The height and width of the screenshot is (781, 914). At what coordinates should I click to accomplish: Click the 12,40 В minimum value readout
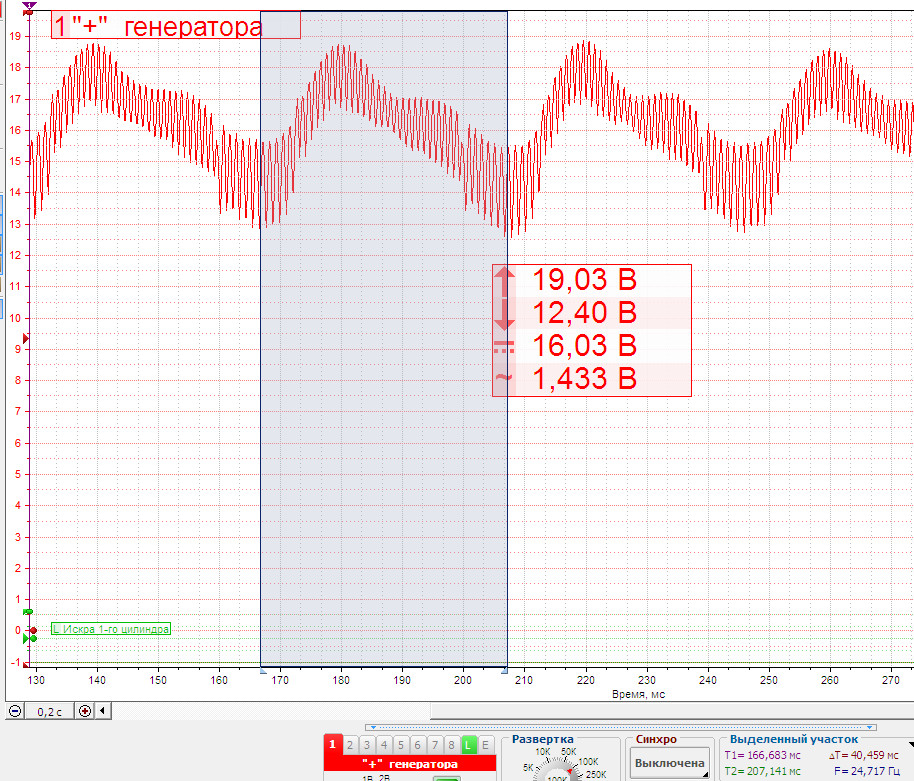(x=585, y=313)
